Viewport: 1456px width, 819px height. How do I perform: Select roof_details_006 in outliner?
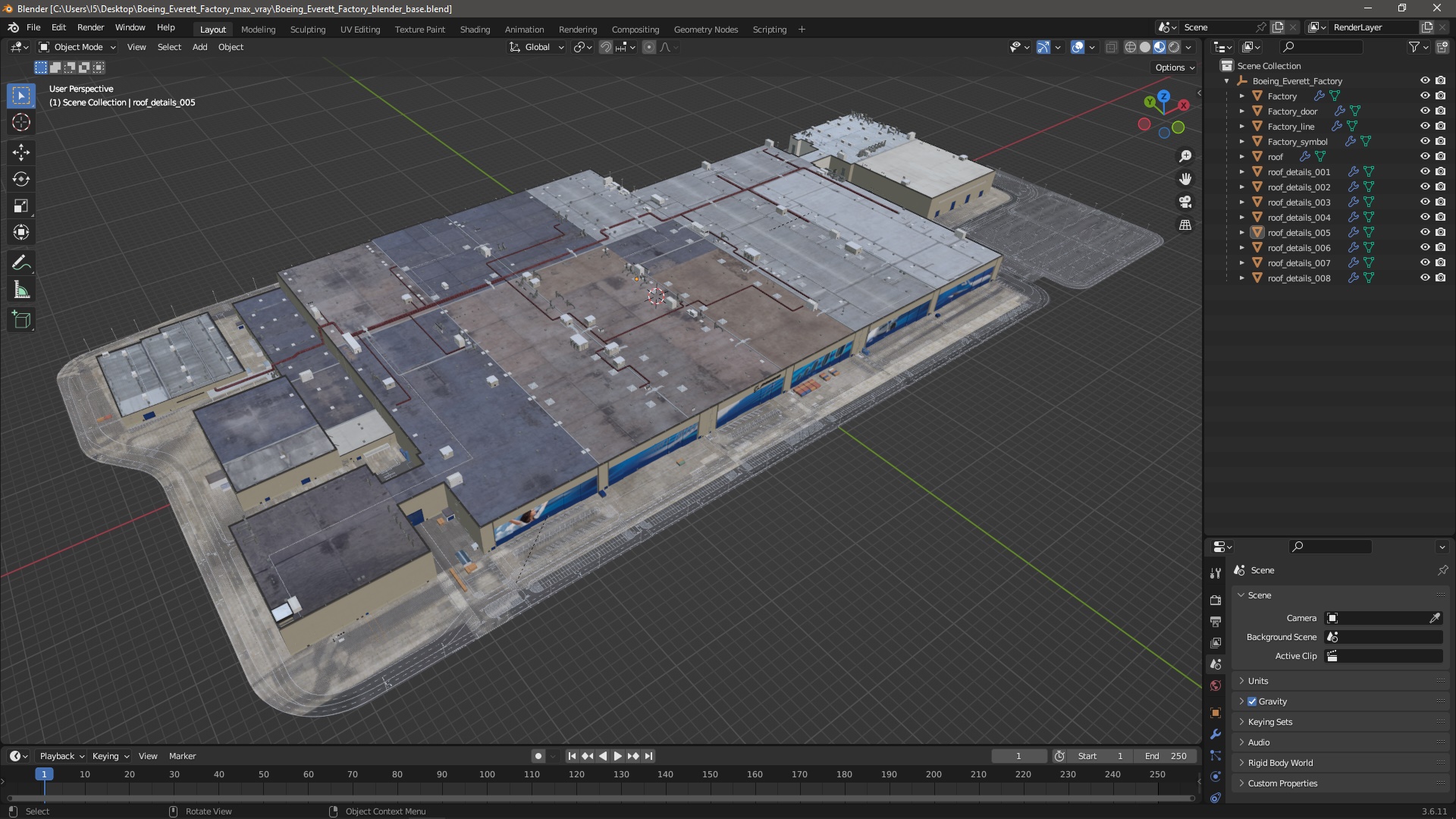coord(1298,248)
